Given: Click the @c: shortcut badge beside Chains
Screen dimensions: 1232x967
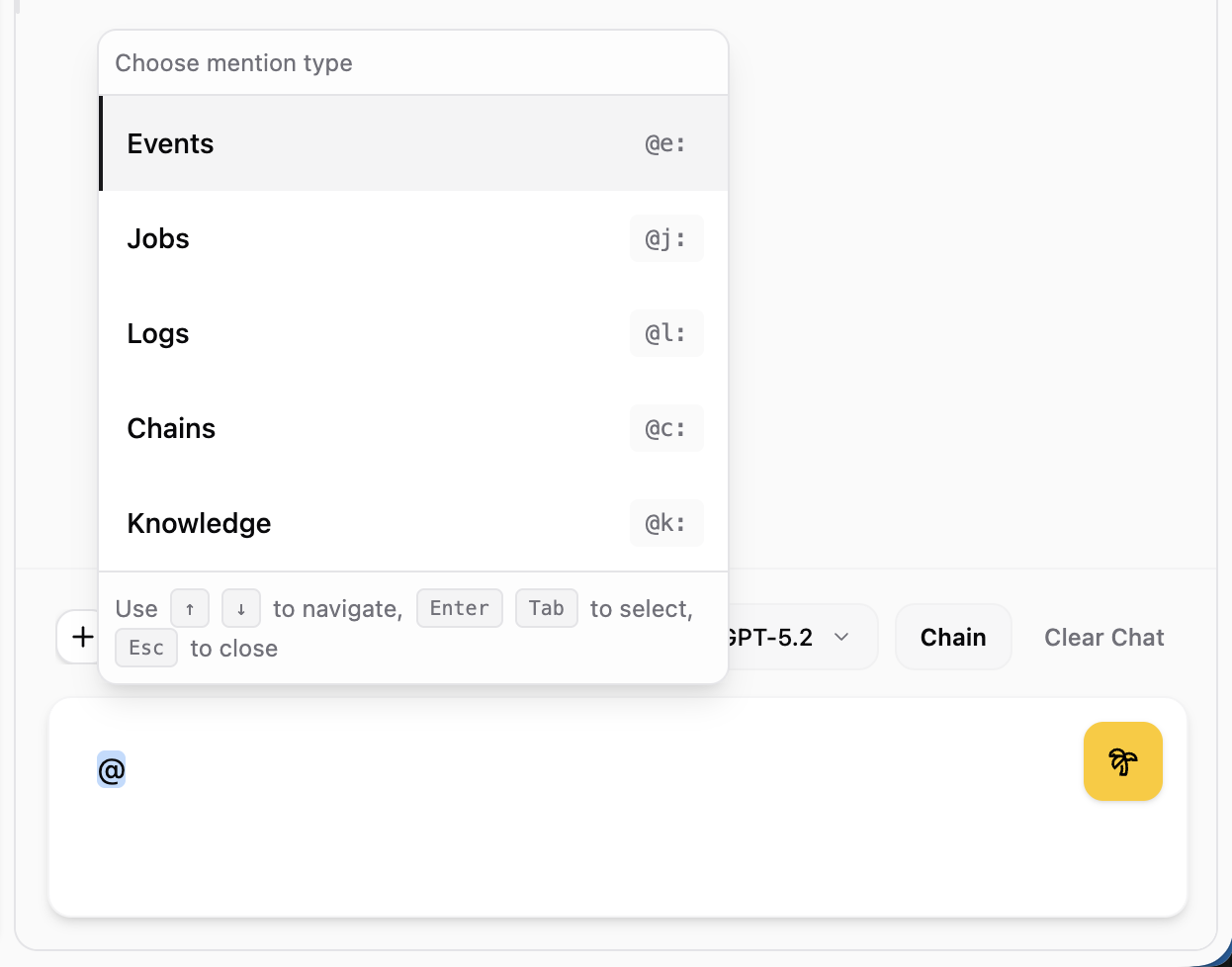Looking at the screenshot, I should pos(665,428).
